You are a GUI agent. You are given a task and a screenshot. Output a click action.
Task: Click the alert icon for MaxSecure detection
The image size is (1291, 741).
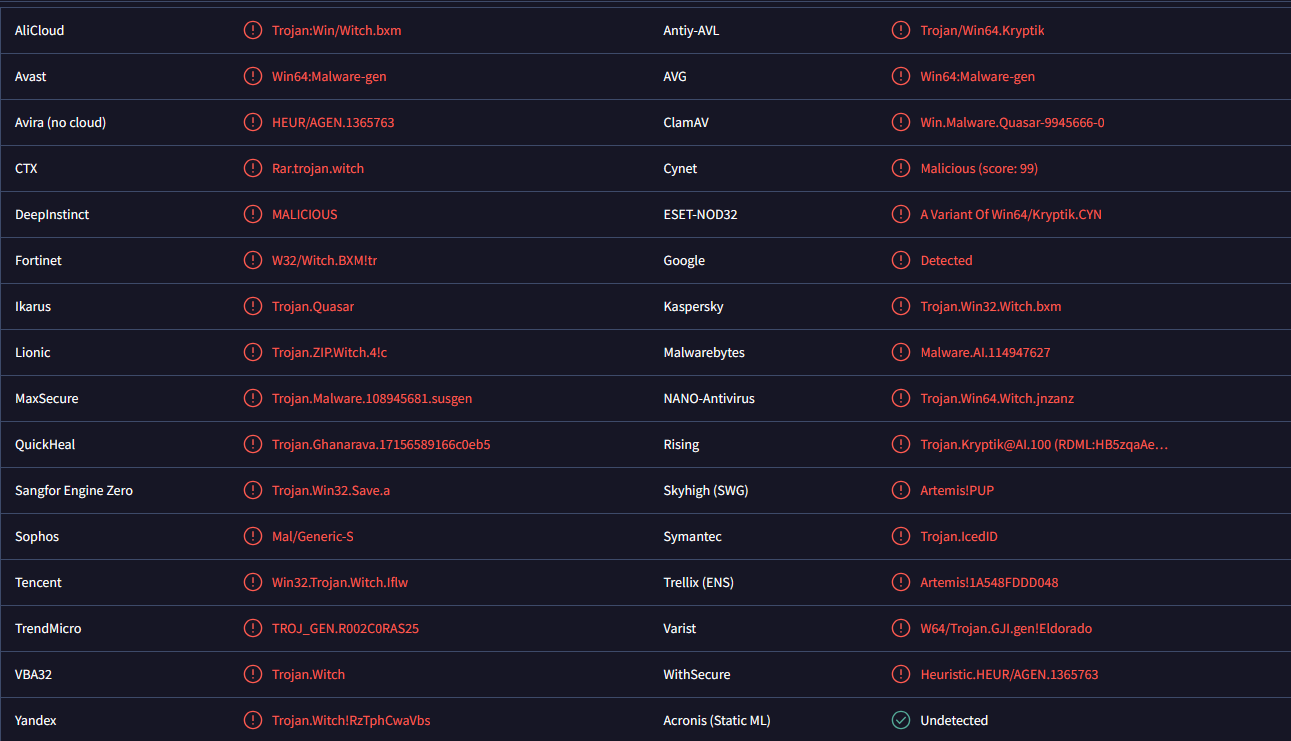coord(253,398)
